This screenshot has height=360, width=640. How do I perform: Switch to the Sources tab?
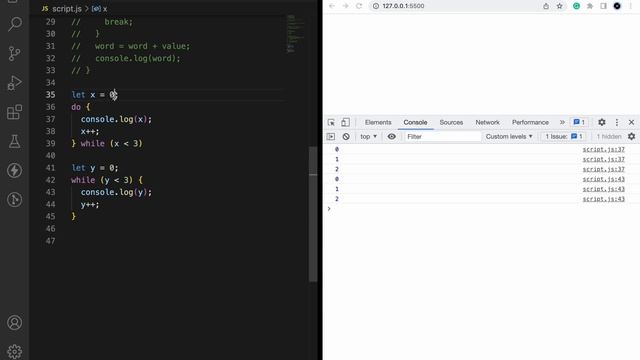(x=451, y=122)
